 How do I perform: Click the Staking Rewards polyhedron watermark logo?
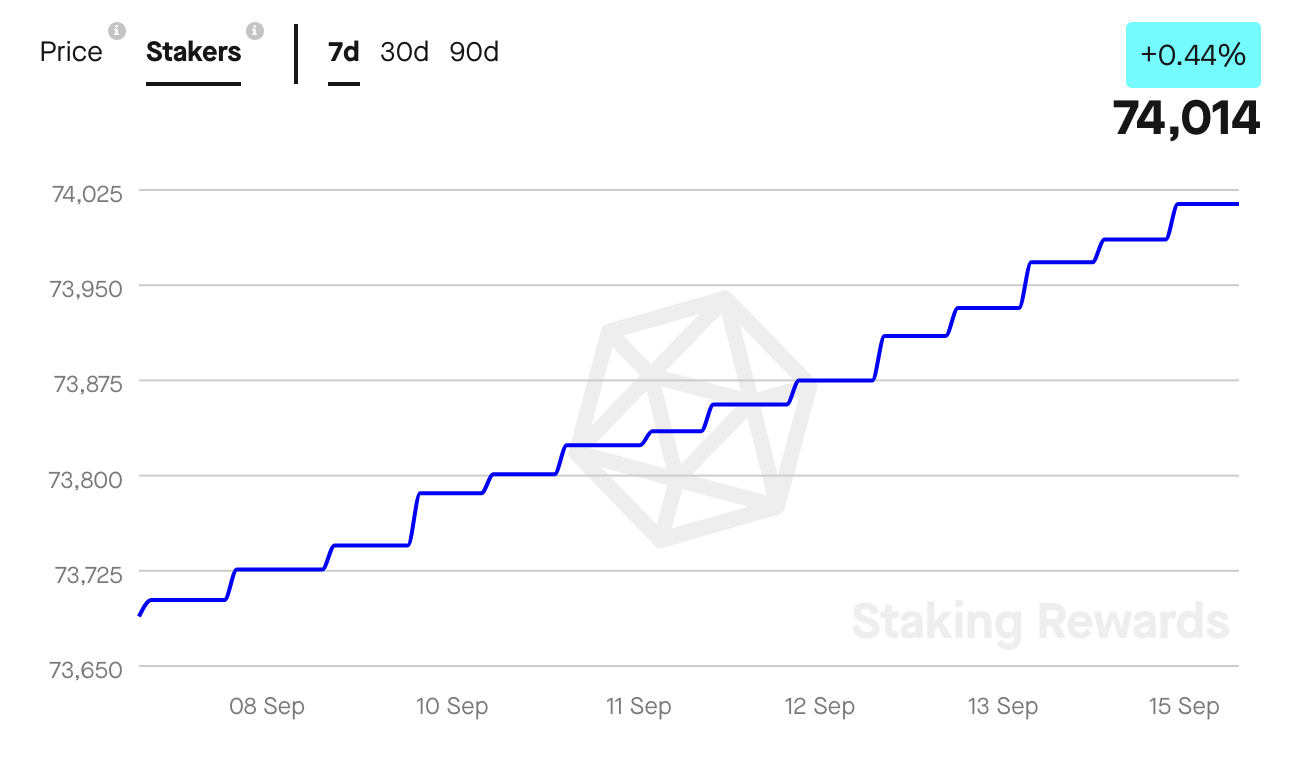(x=696, y=420)
